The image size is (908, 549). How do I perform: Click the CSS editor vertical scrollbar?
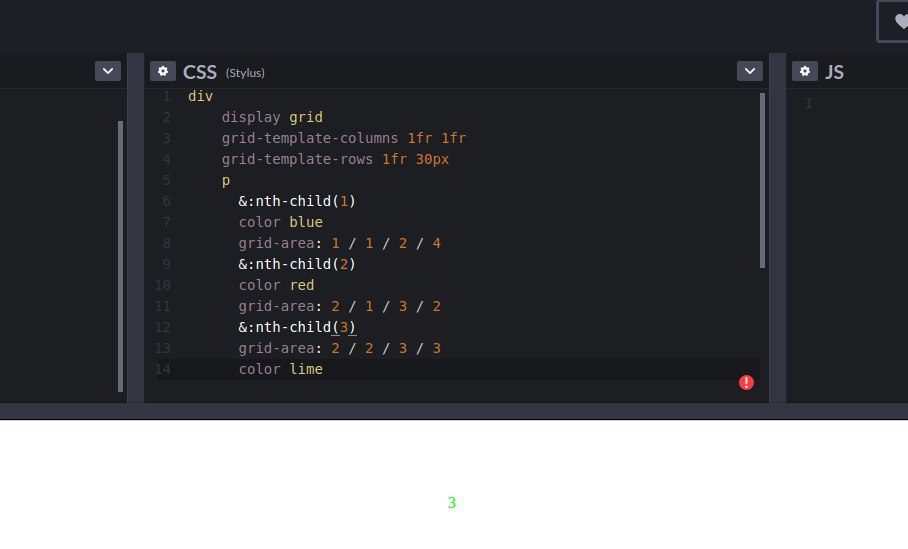pyautogui.click(x=762, y=180)
